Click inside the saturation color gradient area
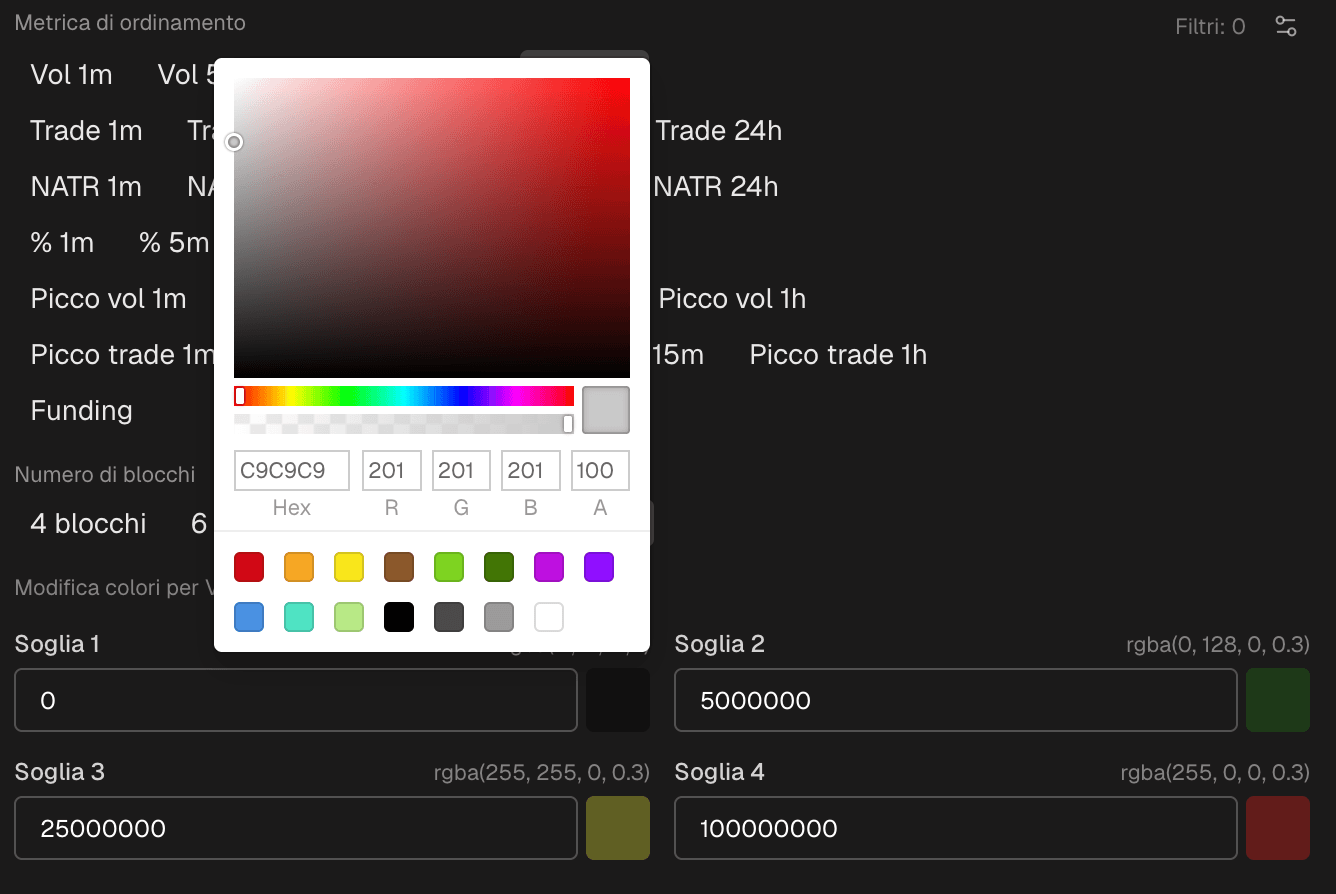1336x894 pixels. click(x=432, y=228)
